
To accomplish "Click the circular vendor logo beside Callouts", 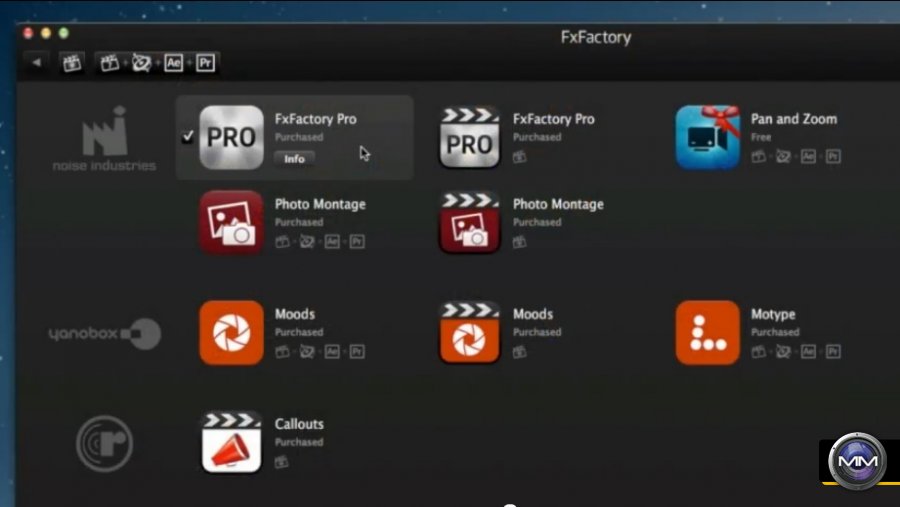I will (104, 443).
